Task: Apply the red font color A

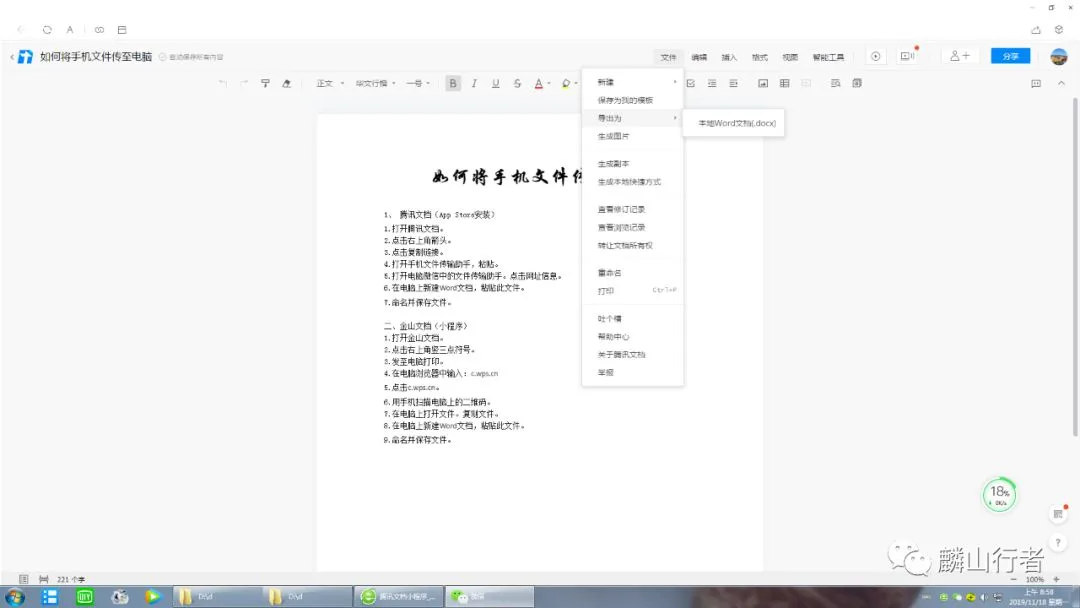Action: point(539,83)
